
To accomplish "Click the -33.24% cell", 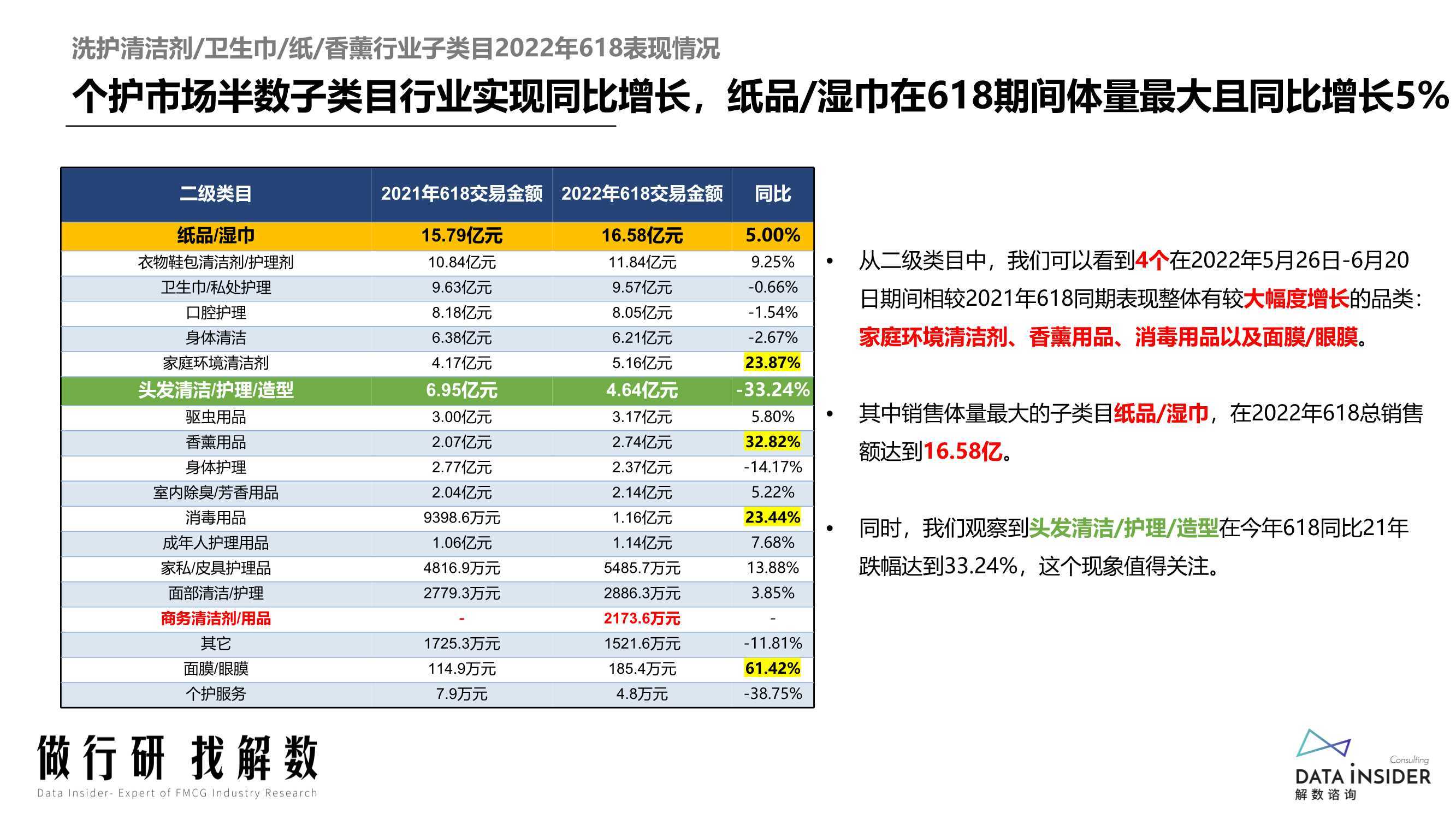I will tap(773, 389).
